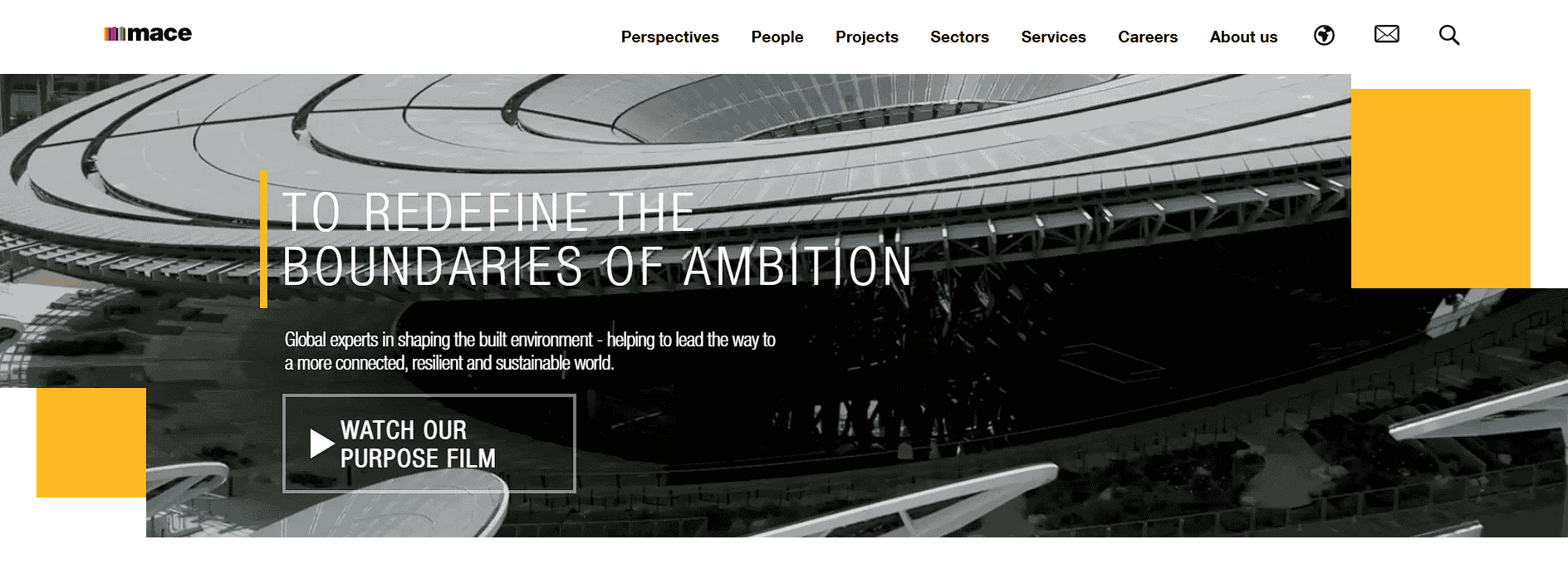Viewport: 1568px width, 564px height.
Task: Open the Careers menu
Action: point(1148,37)
